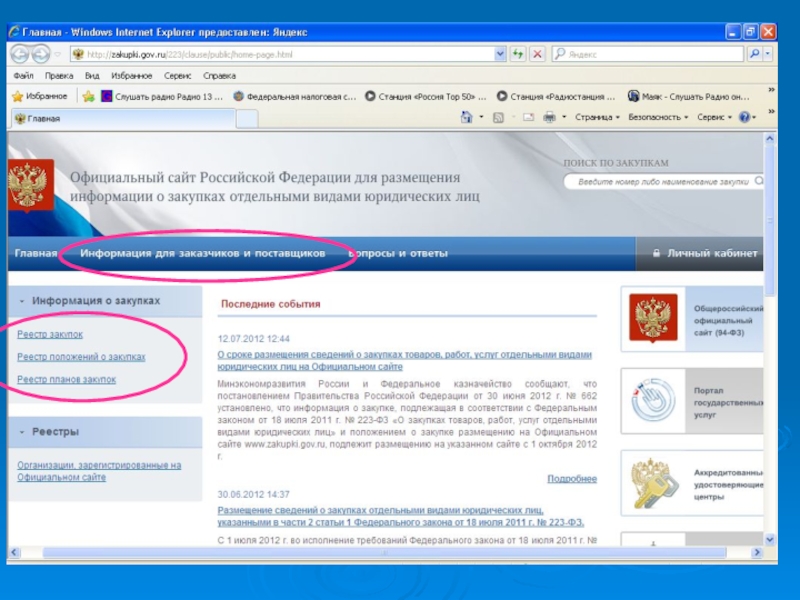Open Организации, зарегистрированные на Официальном сайте link
The height and width of the screenshot is (600, 800).
[x=99, y=471]
